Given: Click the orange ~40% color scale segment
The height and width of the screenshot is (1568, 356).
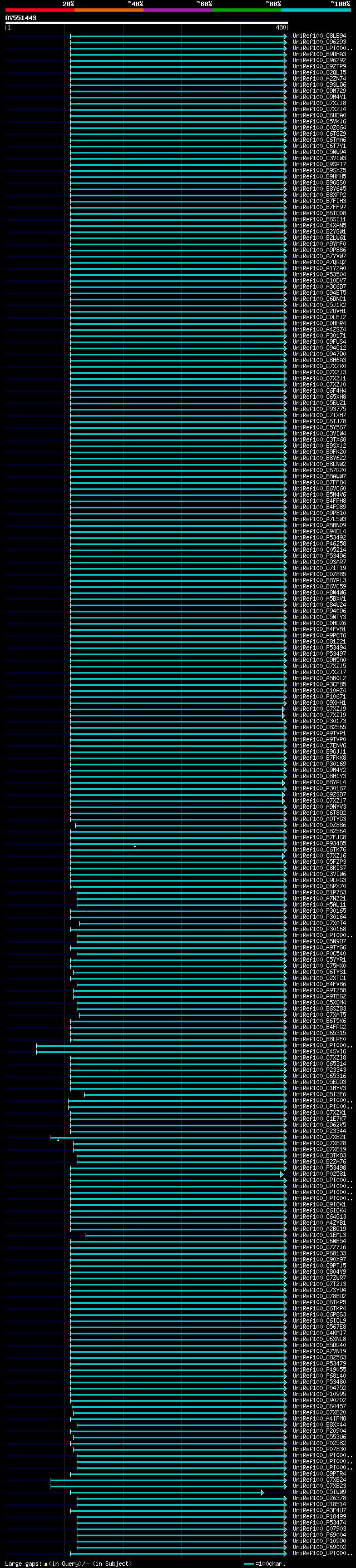Looking at the screenshot, I should point(109,10).
